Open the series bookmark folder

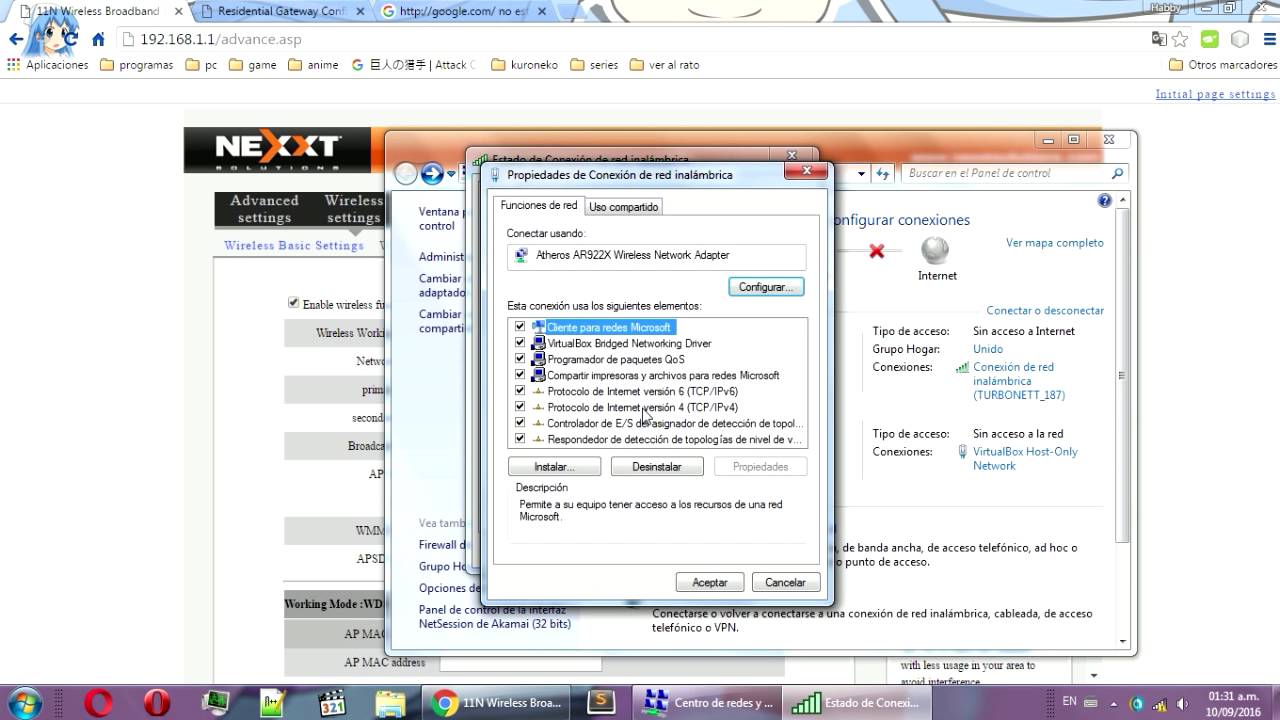[594, 65]
